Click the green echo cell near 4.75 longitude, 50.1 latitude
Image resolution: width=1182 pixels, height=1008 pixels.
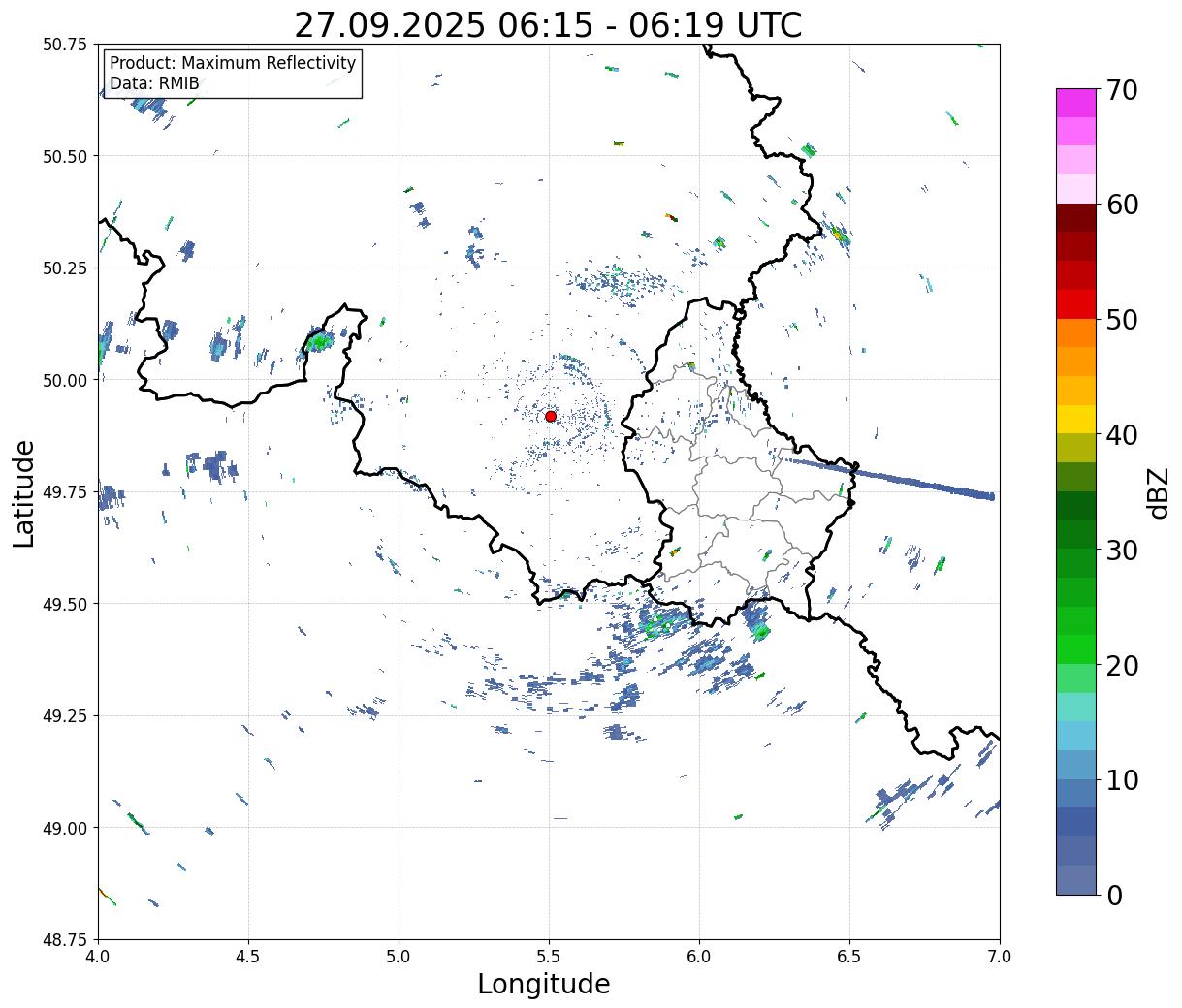coord(318,340)
